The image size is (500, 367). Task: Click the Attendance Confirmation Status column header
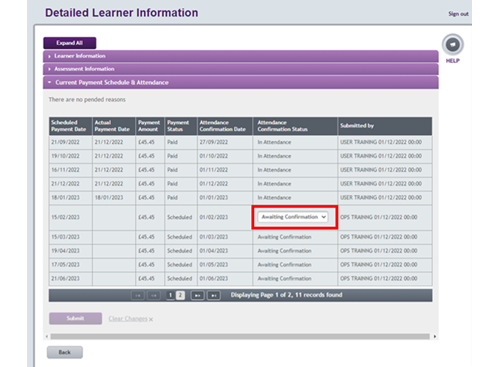[295, 126]
